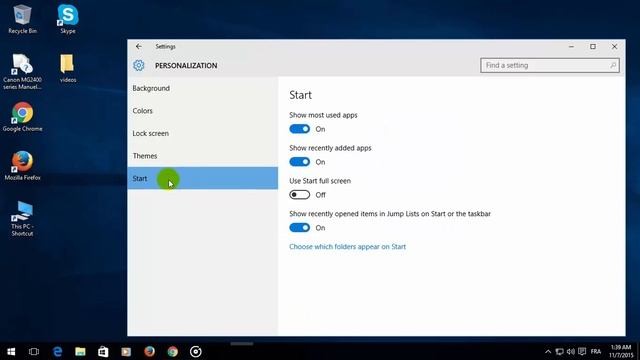This screenshot has height=360, width=640.
Task: Click the Find a setting search box
Action: pyautogui.click(x=550, y=65)
